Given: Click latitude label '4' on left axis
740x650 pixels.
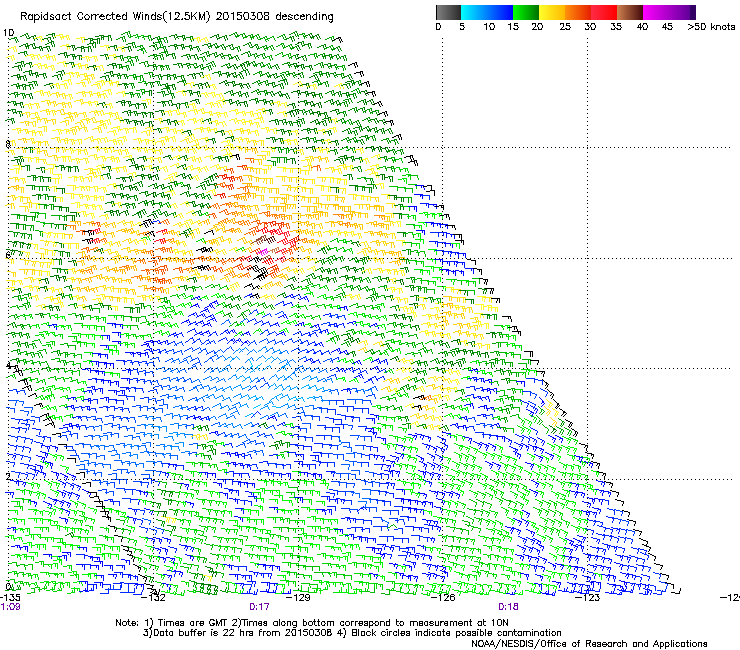Looking at the screenshot, I should click(x=8, y=365).
